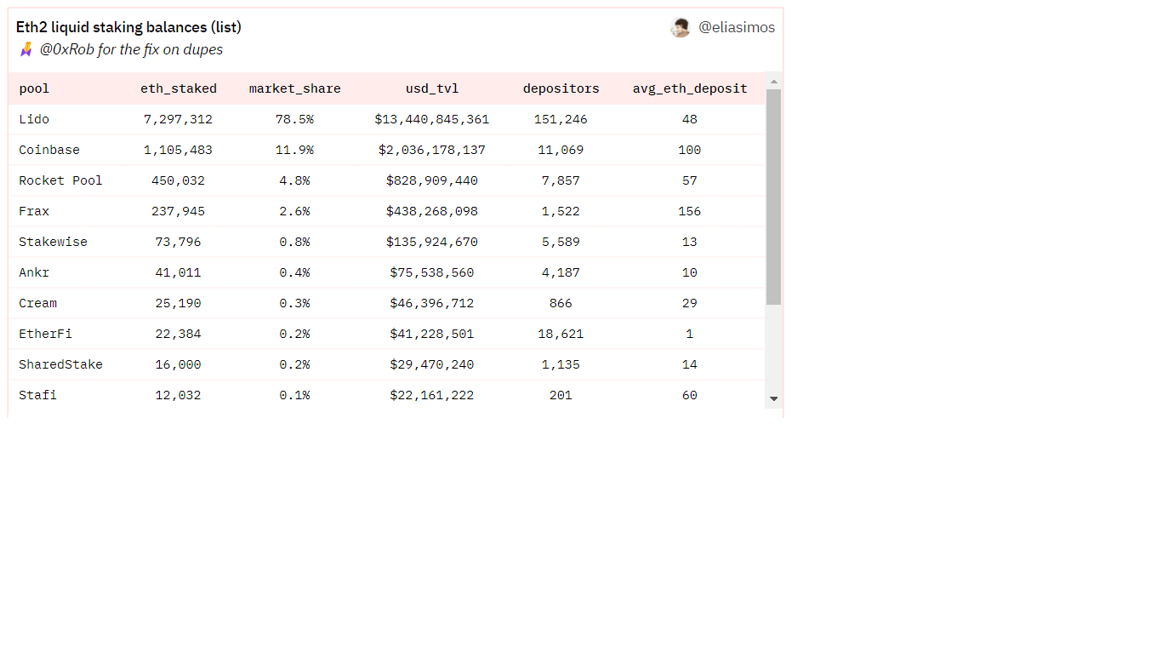Viewport: 1152px width, 648px height.
Task: Click the scrollbar up arrow
Action: [774, 82]
